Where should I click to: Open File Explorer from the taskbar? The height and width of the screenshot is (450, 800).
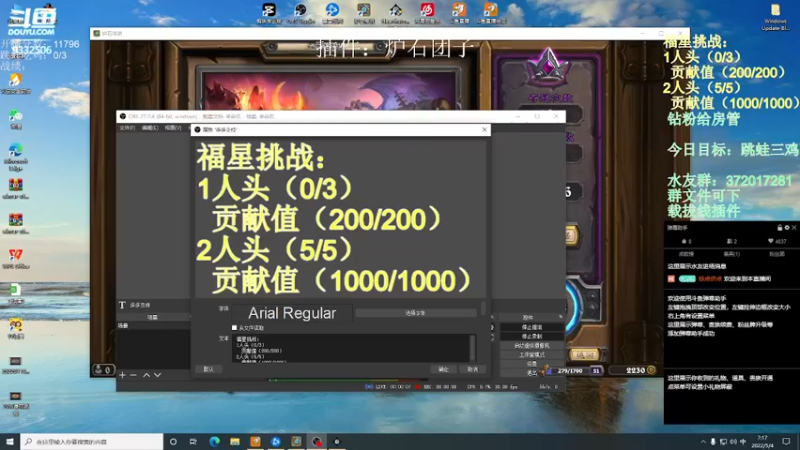[235, 441]
